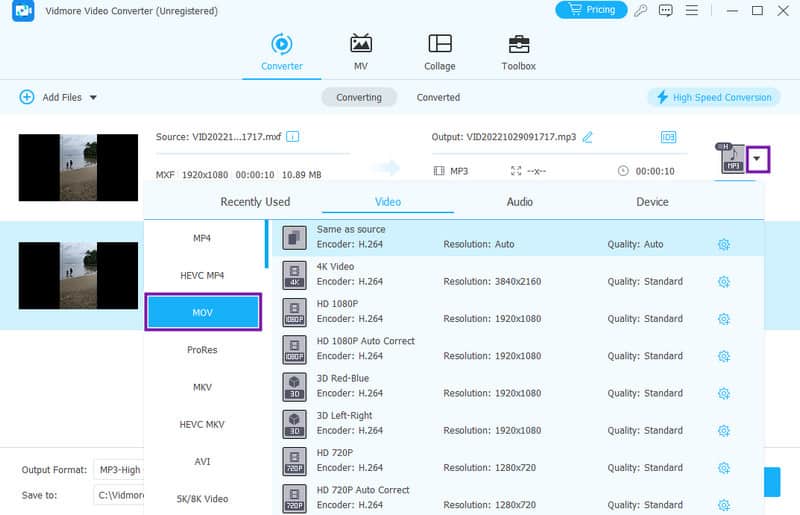
Task: Open the Toolbox tab
Action: point(518,52)
